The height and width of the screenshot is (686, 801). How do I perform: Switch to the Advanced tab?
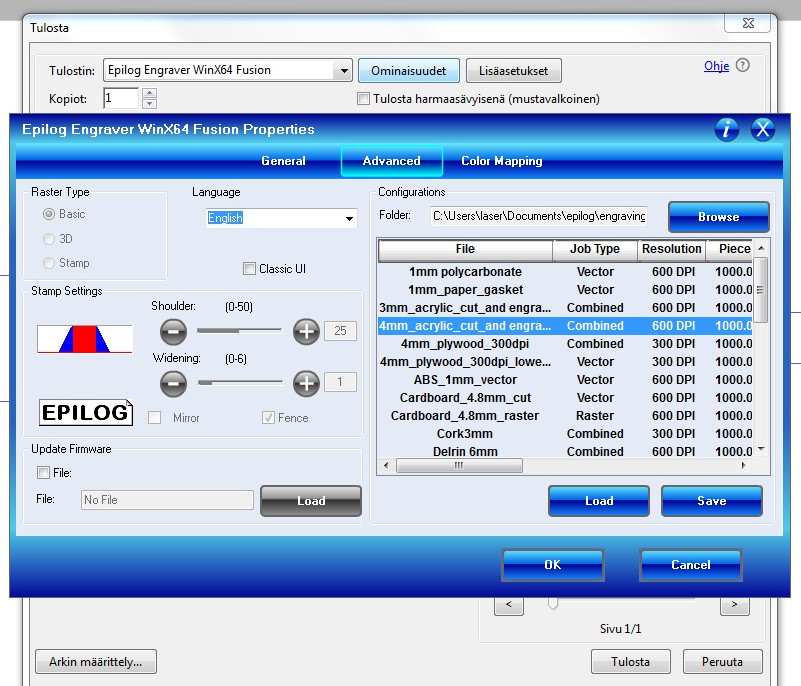tap(391, 161)
